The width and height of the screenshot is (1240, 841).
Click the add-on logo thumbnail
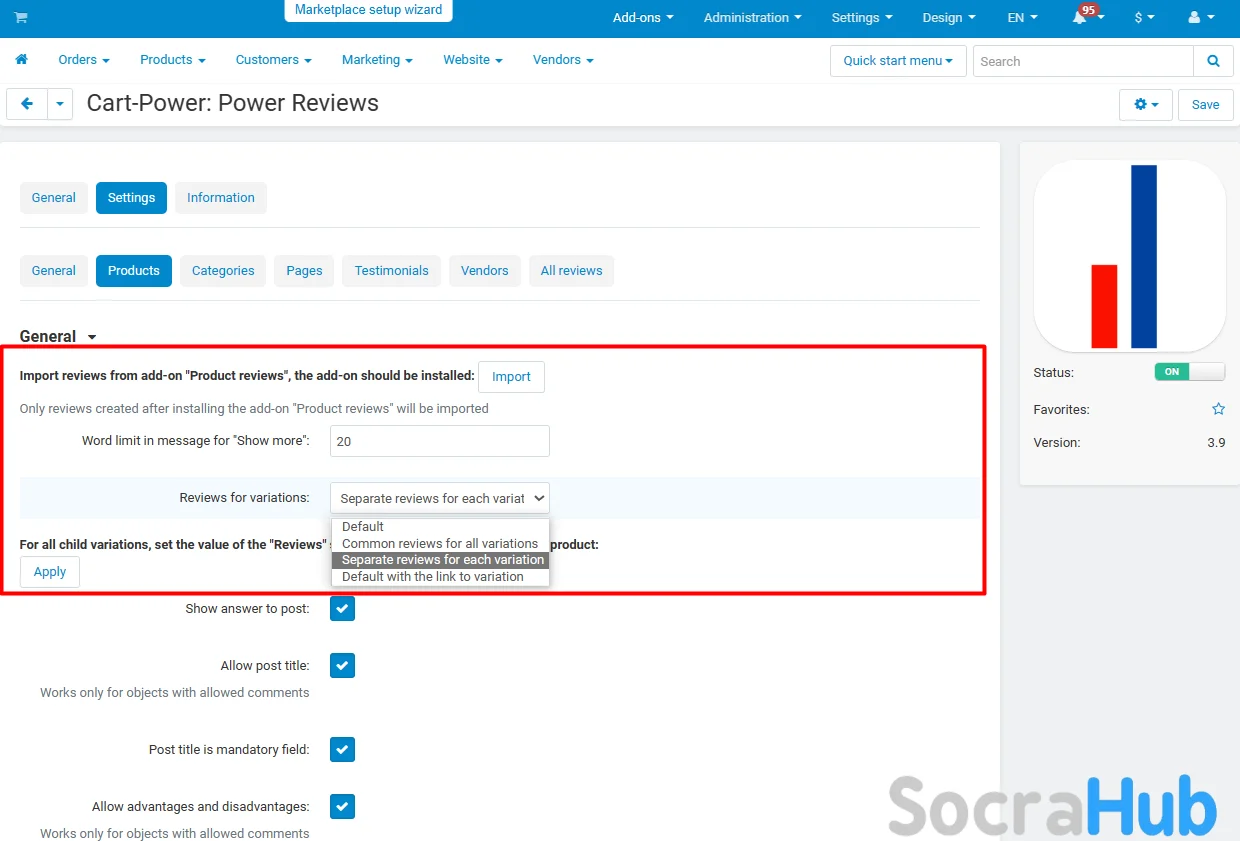[x=1130, y=256]
